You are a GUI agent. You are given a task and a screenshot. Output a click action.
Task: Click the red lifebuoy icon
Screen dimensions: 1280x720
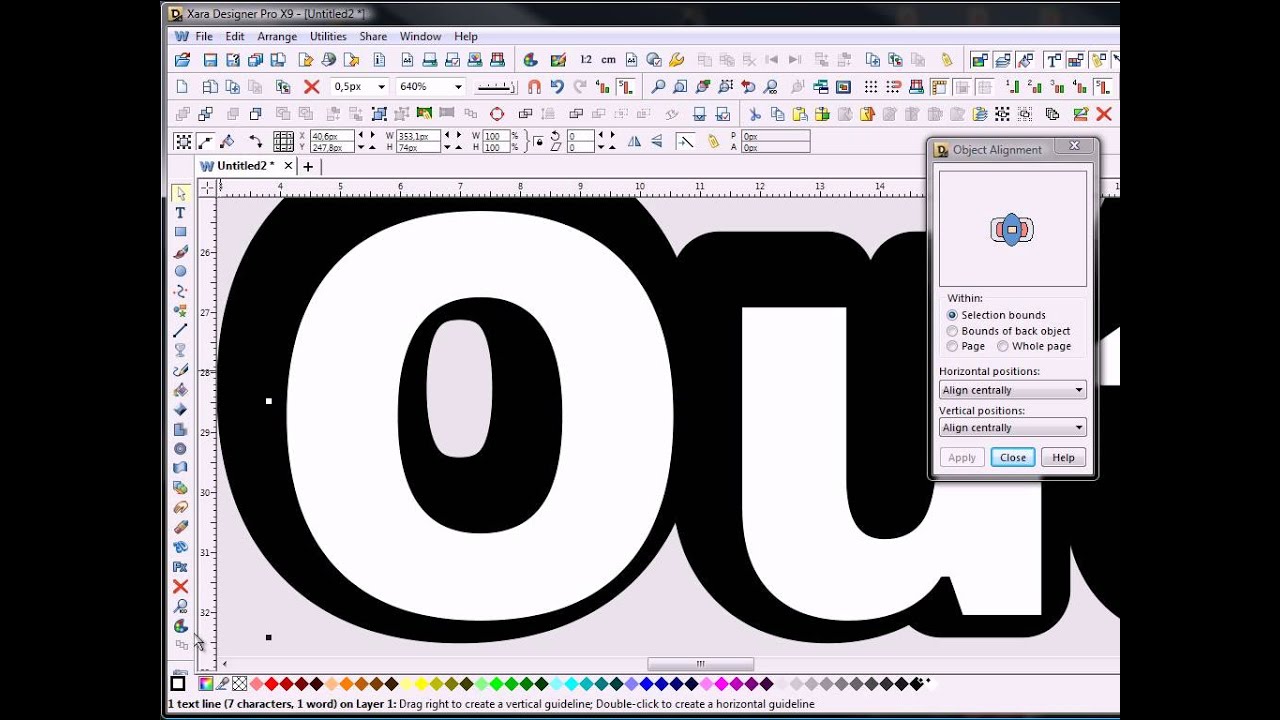497,114
